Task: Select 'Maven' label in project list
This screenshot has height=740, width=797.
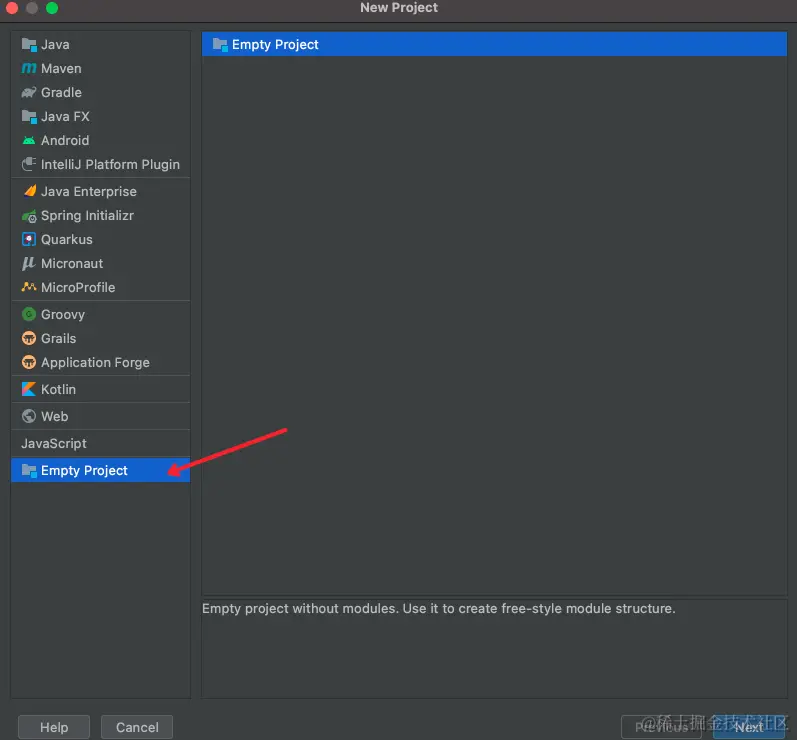Action: [x=61, y=69]
